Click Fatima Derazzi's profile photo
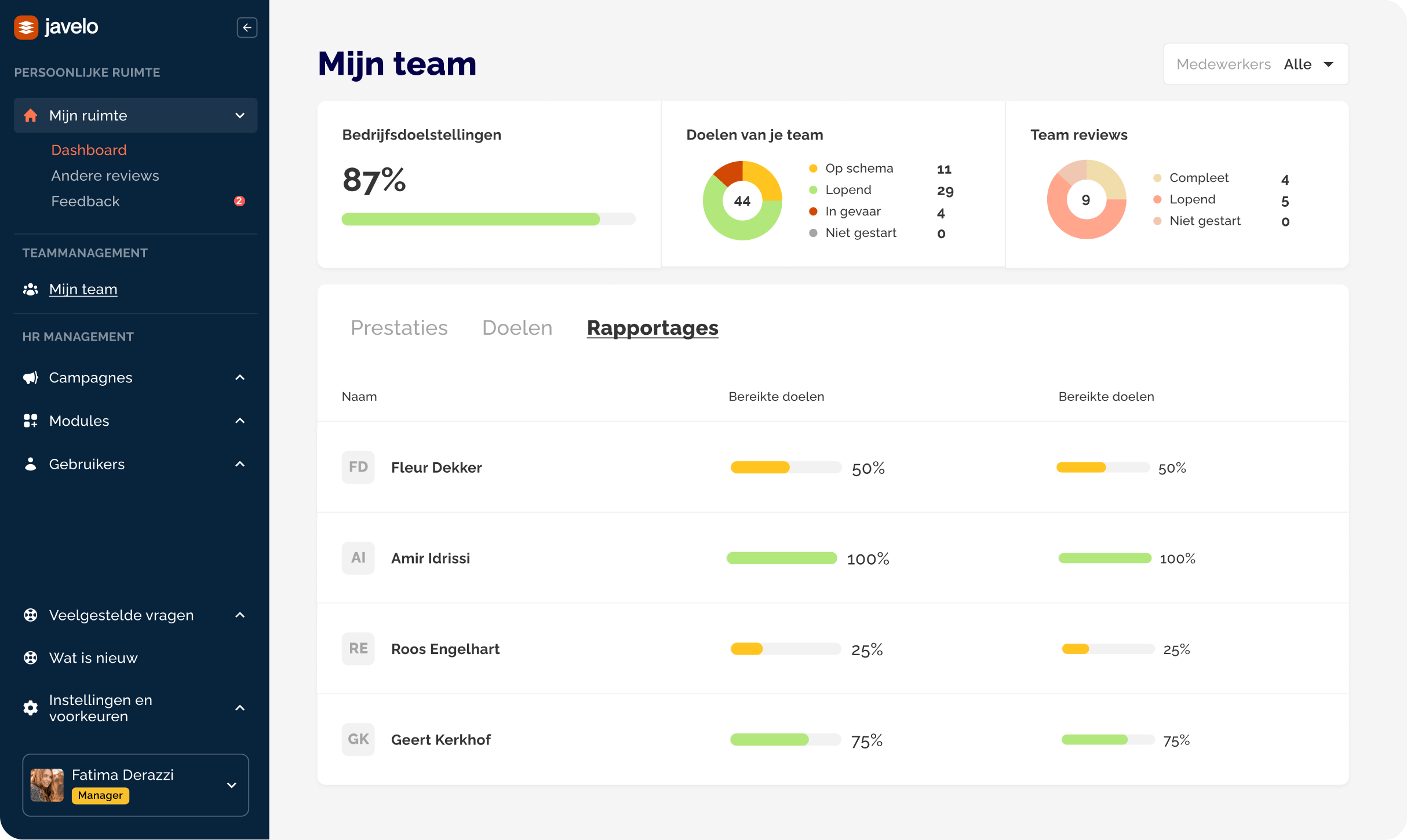 pos(47,785)
